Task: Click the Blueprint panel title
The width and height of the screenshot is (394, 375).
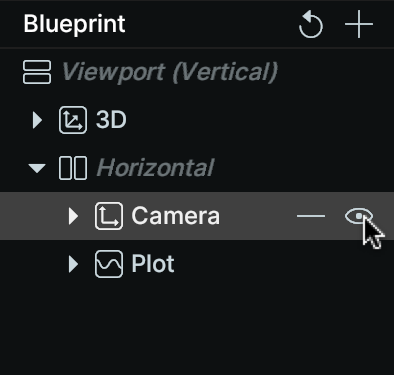Action: click(74, 24)
